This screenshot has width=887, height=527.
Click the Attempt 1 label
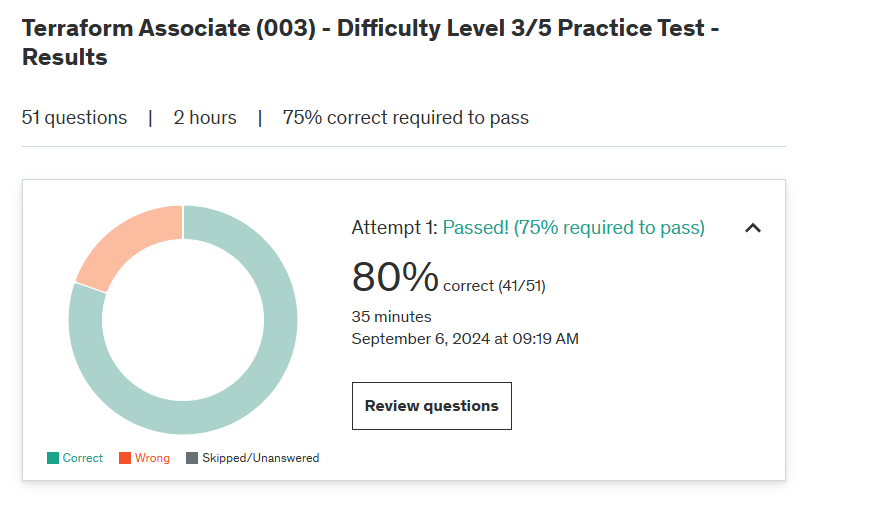[x=394, y=227]
